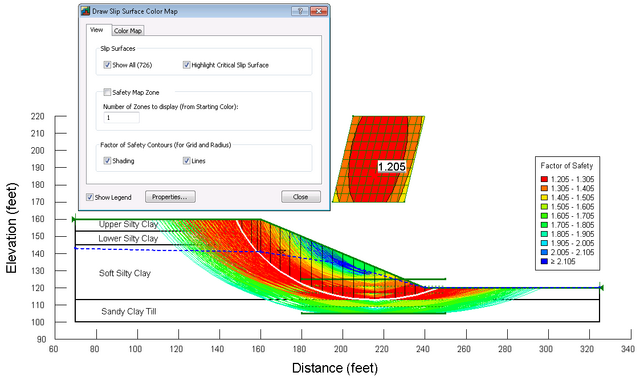Click the Close button in dialog
This screenshot has width=640, height=380.
click(301, 197)
